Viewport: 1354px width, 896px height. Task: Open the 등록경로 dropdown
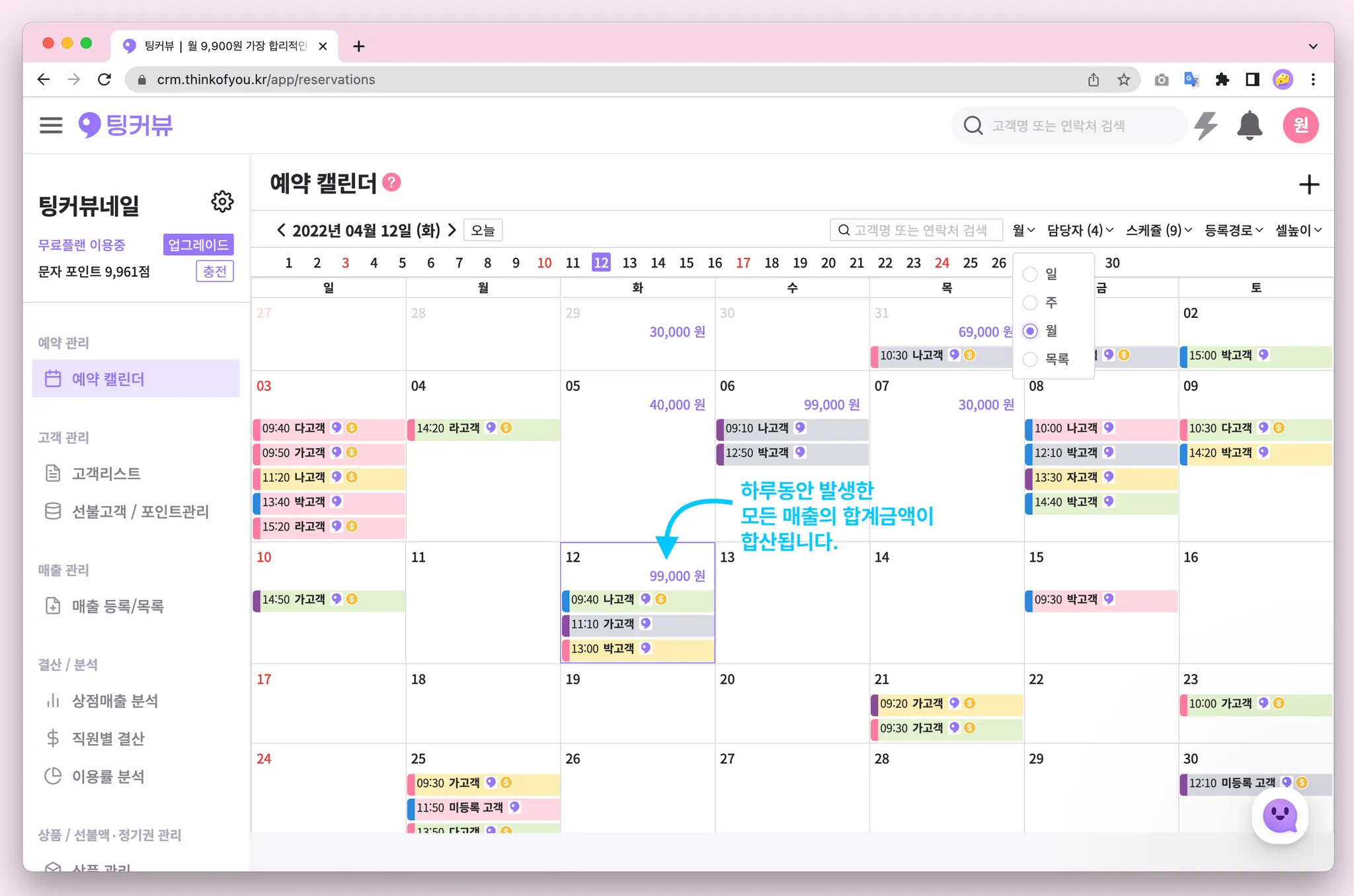click(1233, 230)
